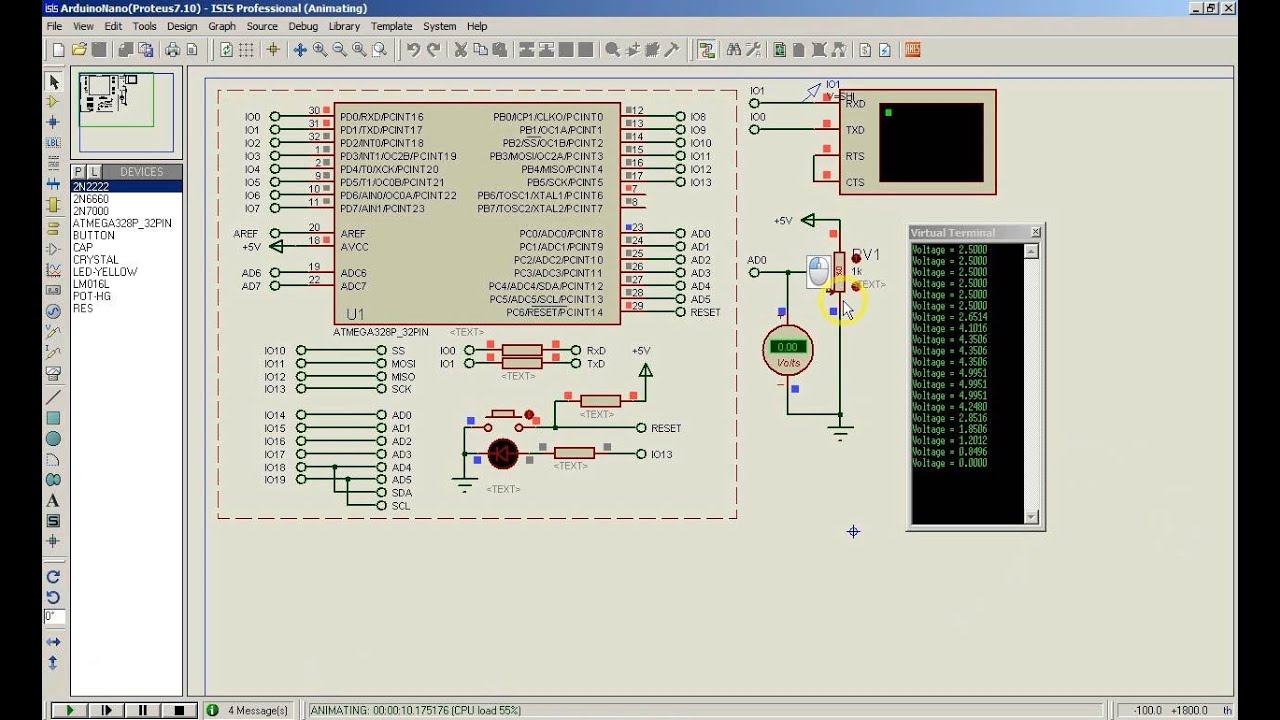Click the ATMEGA328P U1 chip body
This screenshot has width=1280, height=720.
tap(476, 214)
